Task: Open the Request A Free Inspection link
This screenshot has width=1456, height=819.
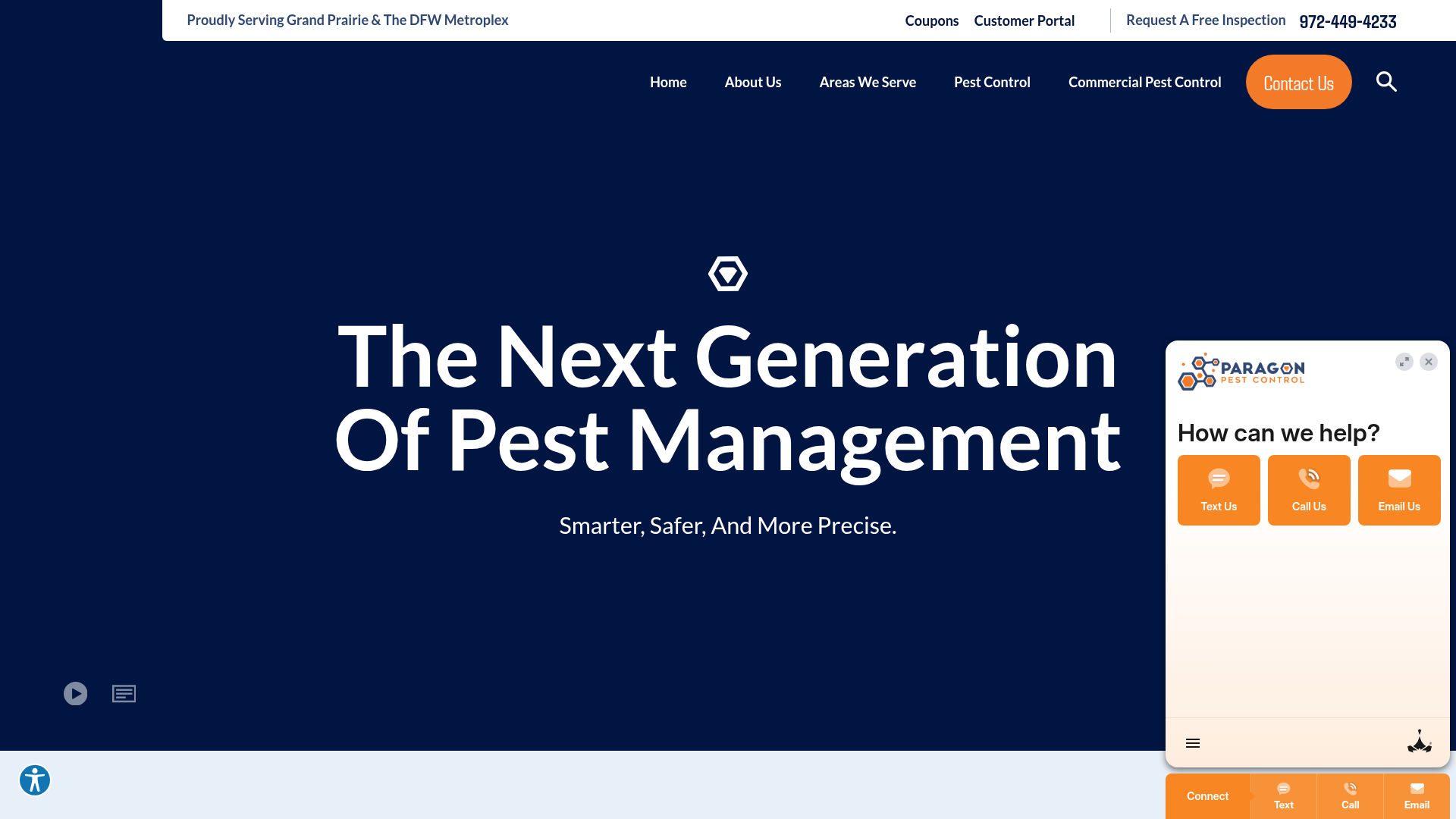Action: point(1205,20)
